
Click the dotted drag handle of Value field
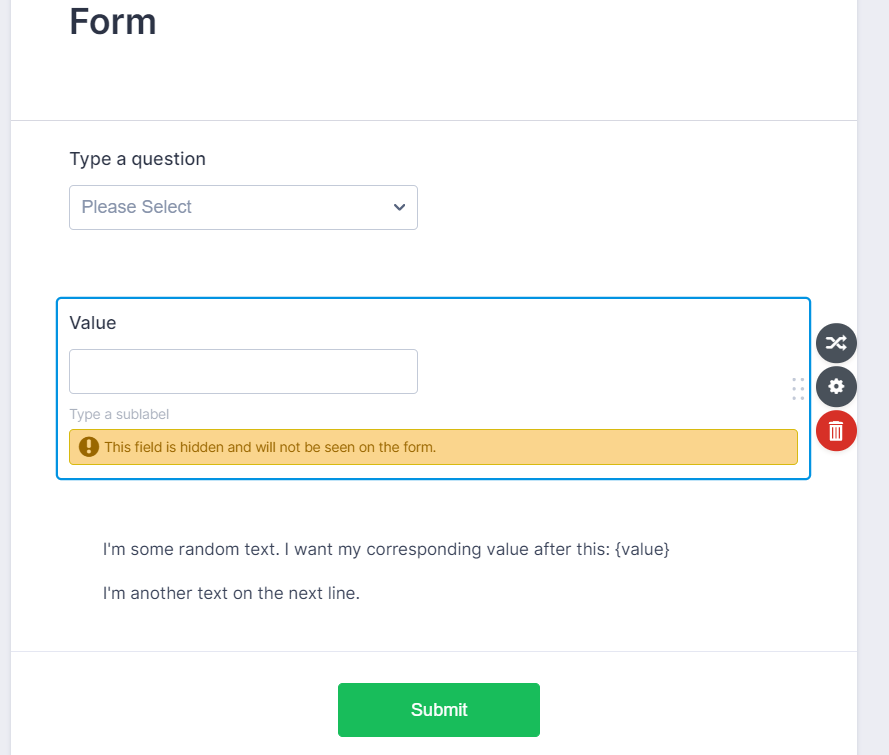798,389
